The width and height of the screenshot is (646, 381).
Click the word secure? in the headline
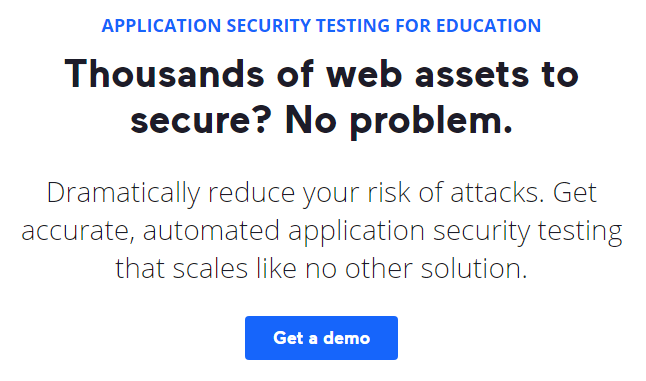pyautogui.click(x=201, y=120)
